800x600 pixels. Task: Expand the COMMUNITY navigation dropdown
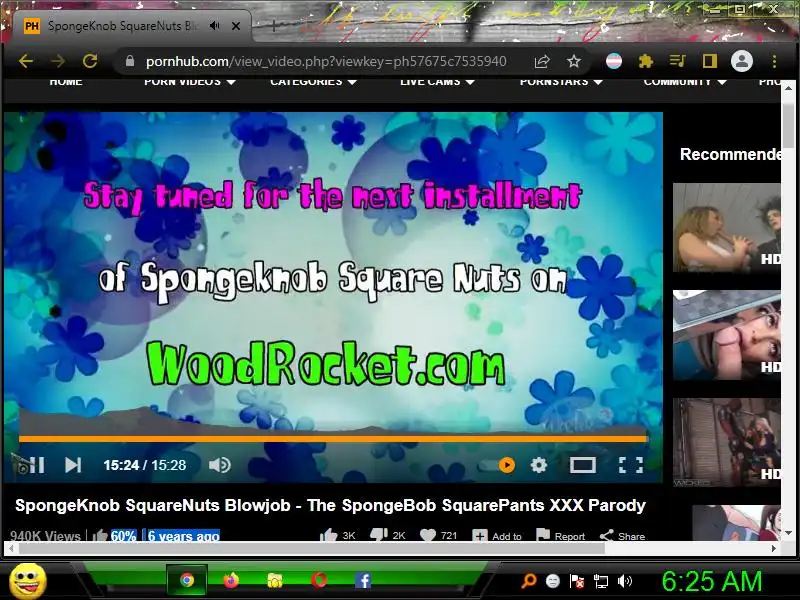[685, 82]
